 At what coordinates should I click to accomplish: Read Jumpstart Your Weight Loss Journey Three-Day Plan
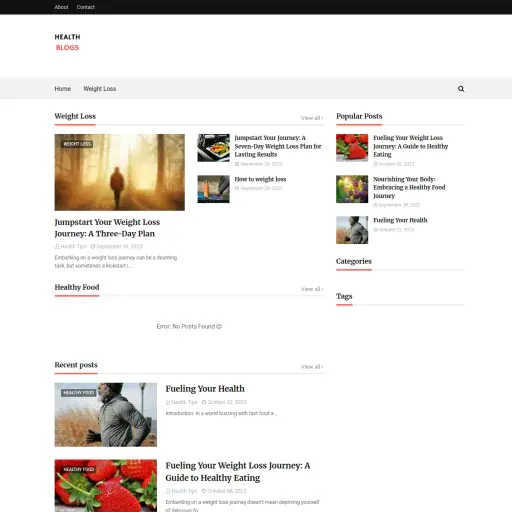click(107, 228)
